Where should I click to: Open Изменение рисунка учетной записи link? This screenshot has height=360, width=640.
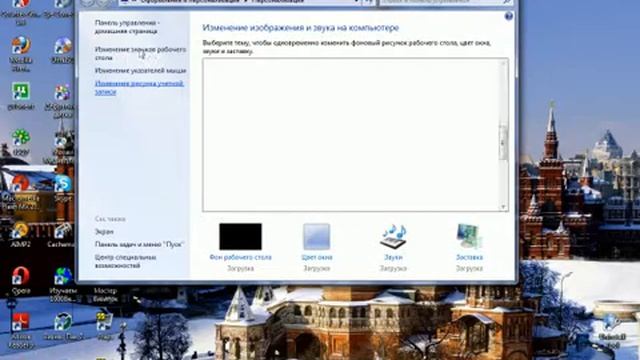(x=139, y=88)
